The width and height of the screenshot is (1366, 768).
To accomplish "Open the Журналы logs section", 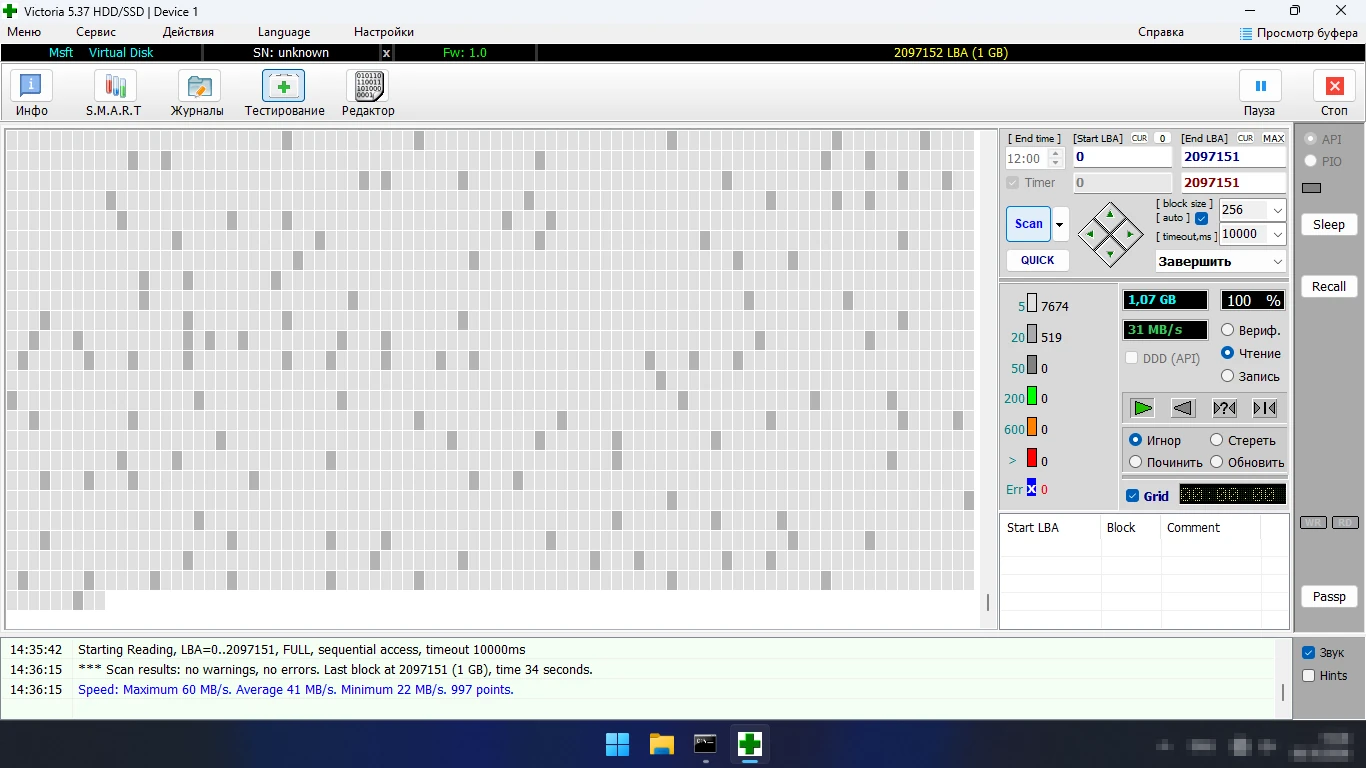I will point(197,94).
